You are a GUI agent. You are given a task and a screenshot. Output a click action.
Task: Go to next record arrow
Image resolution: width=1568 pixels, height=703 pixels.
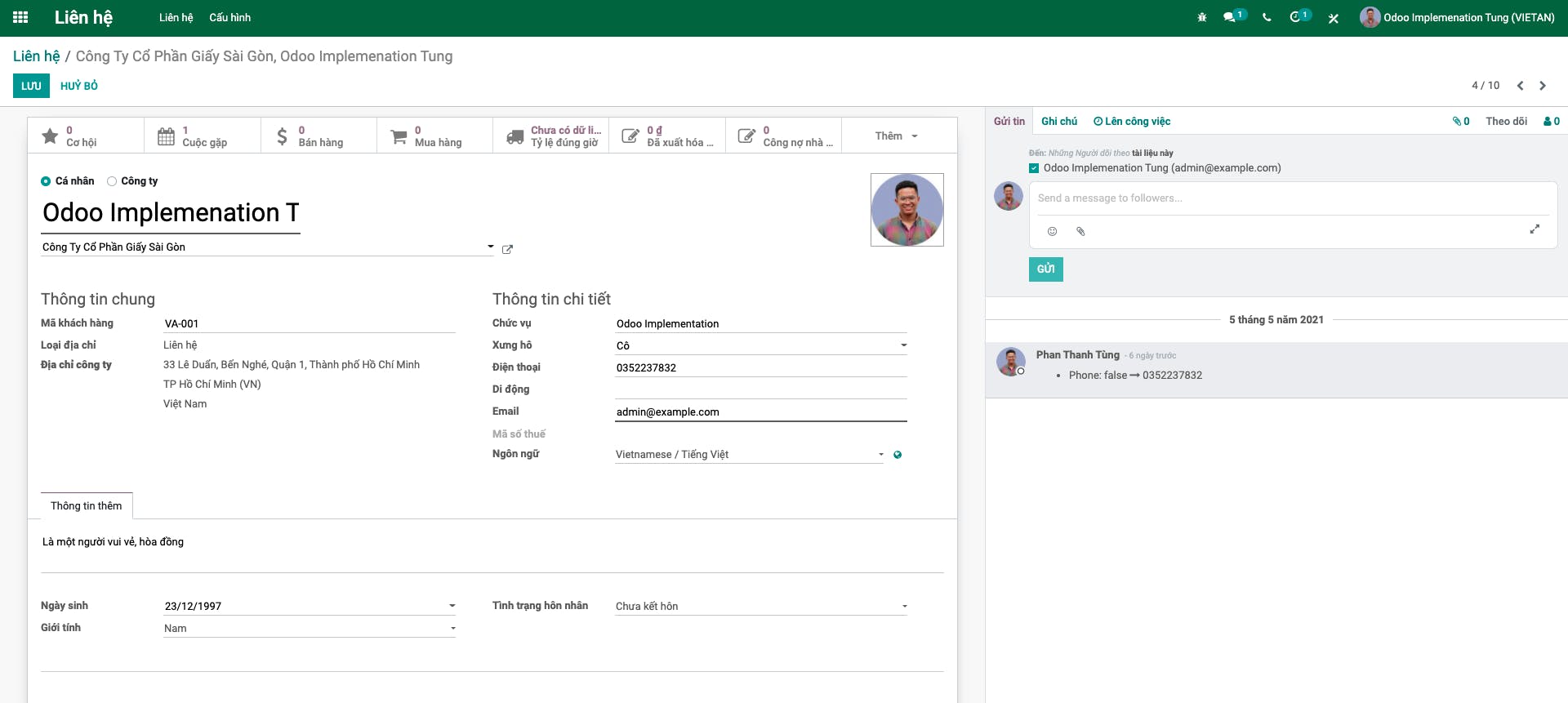coord(1543,86)
